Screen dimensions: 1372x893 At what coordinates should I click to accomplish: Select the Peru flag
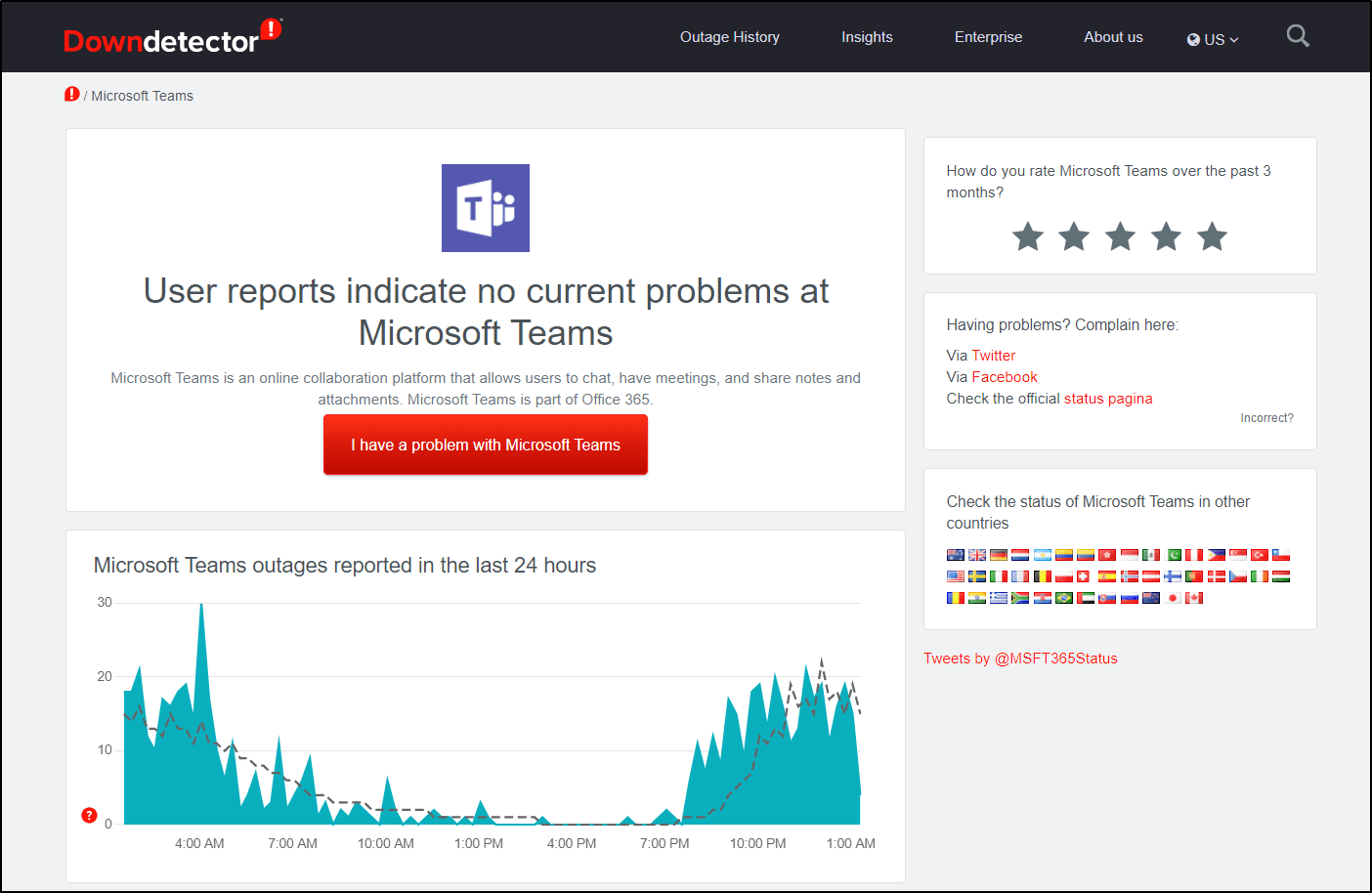1194,555
